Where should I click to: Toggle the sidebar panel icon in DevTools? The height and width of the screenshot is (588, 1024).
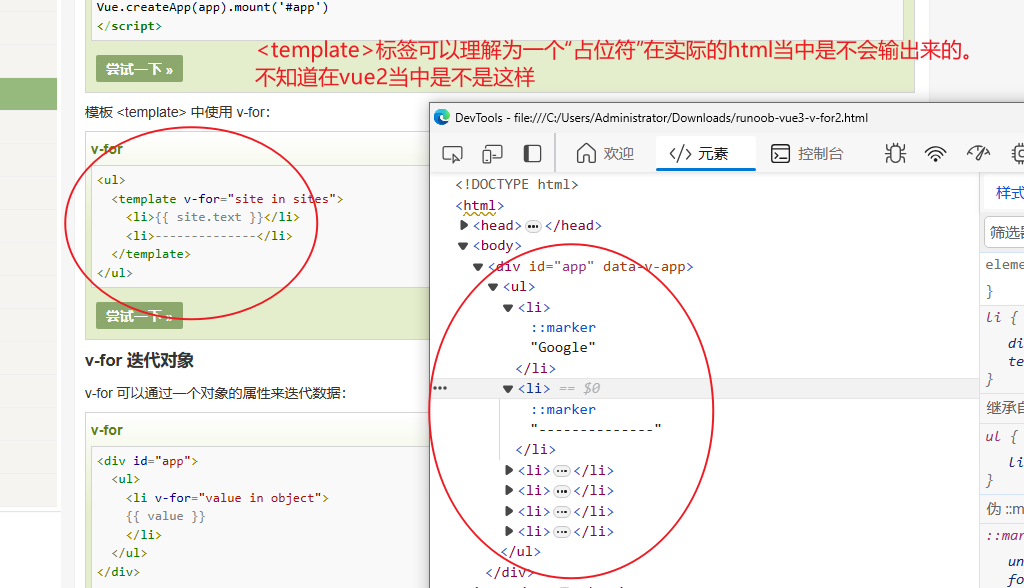tap(532, 154)
